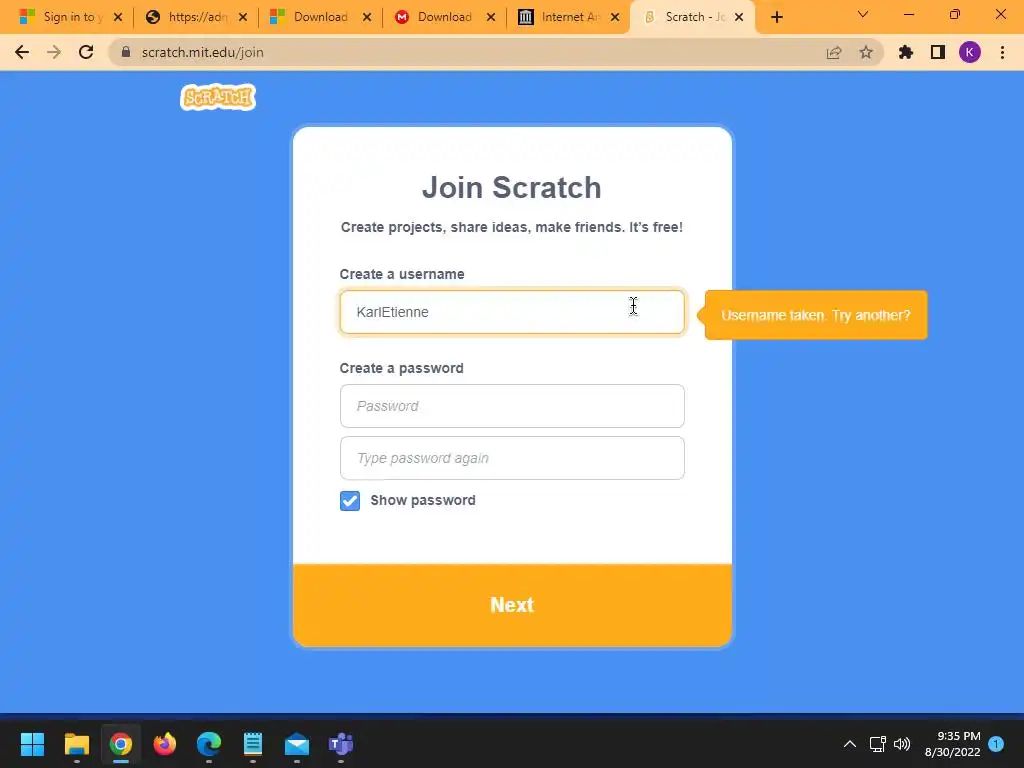Open Chrome's three-dot menu

click(x=1002, y=52)
